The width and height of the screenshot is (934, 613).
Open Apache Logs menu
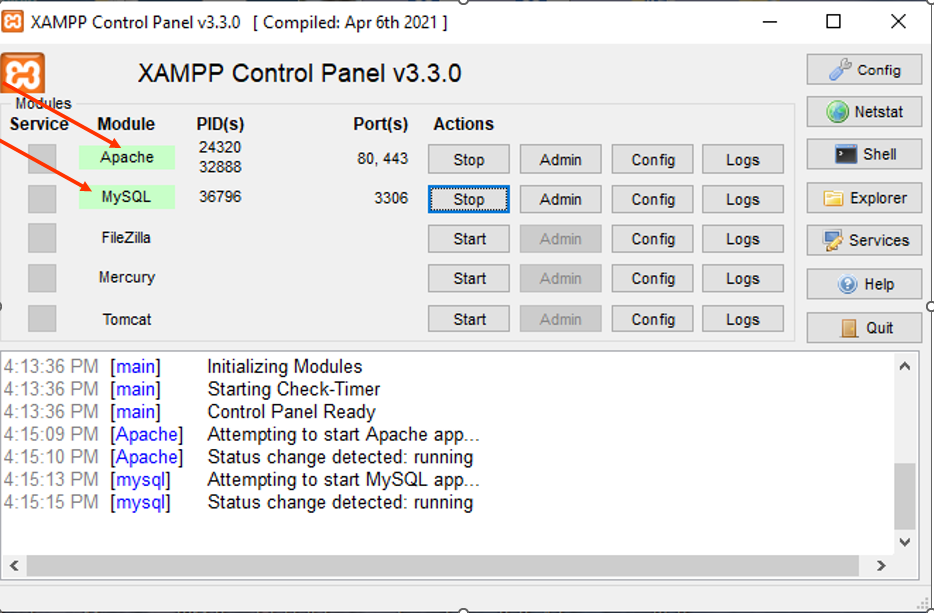(743, 159)
